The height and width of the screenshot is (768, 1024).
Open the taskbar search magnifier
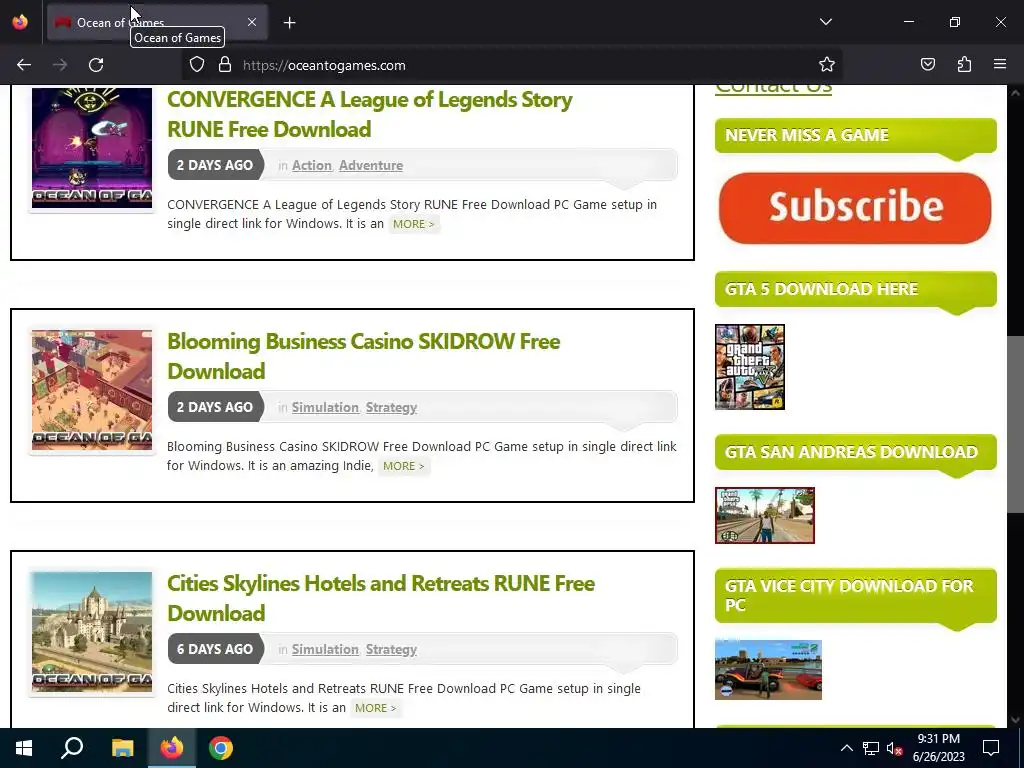pos(72,748)
